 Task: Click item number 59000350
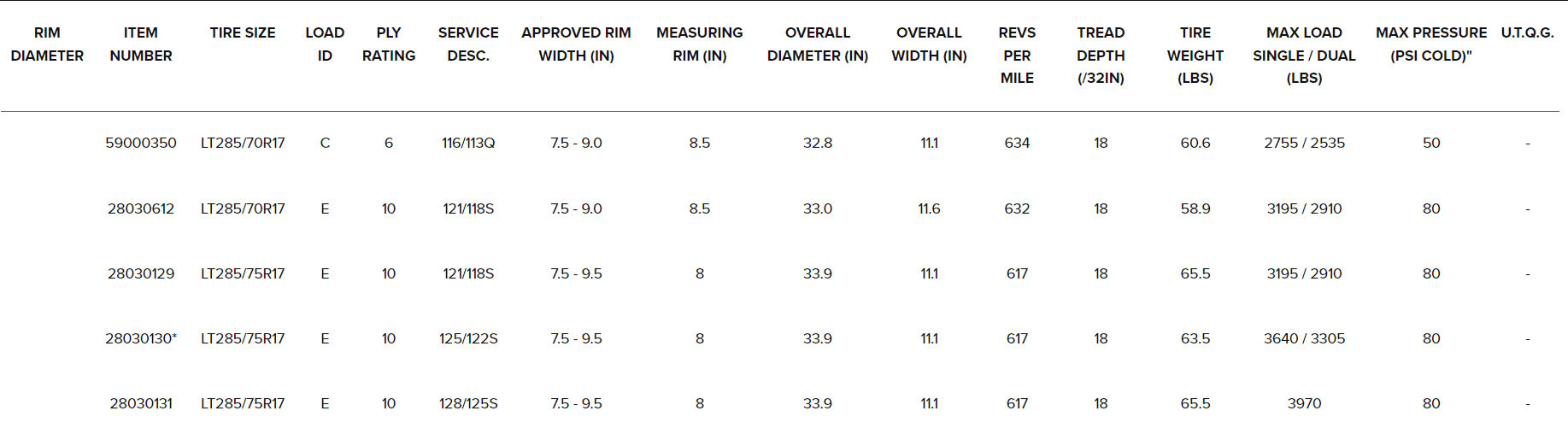click(x=141, y=144)
